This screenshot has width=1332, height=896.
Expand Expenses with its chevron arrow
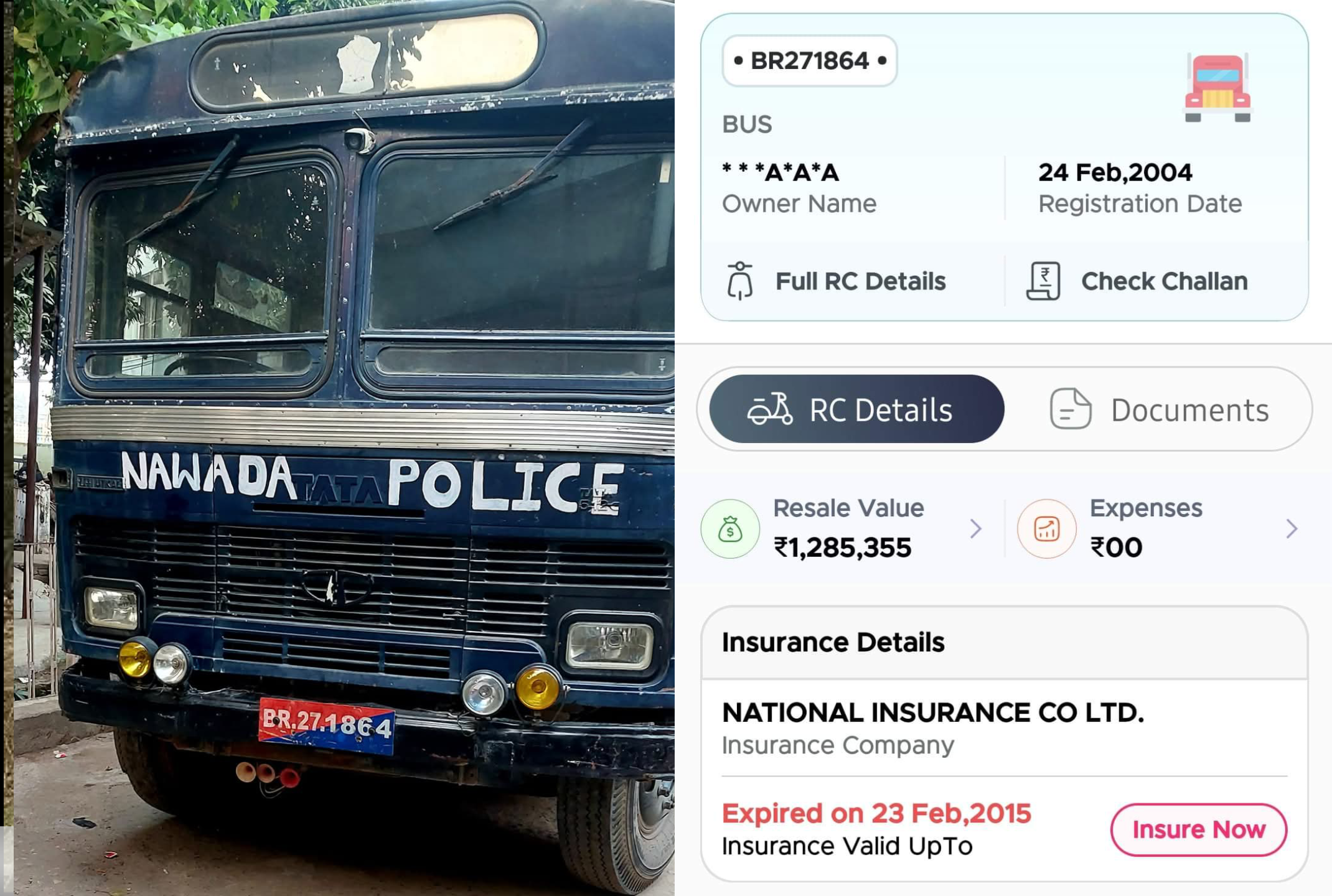[x=1292, y=529]
